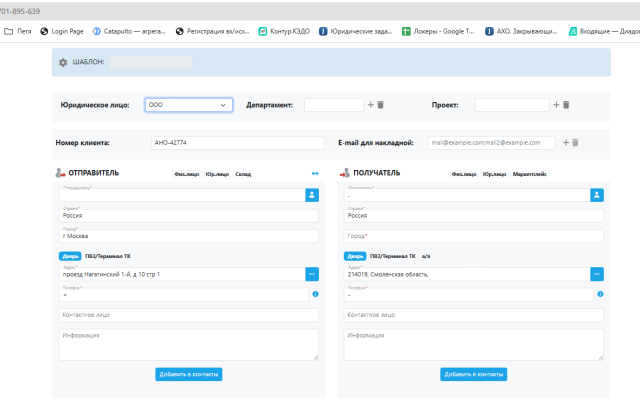This screenshot has width=640, height=400.
Task: Switch sender to ПВЗ/Терминал ТК tab
Action: click(108, 256)
